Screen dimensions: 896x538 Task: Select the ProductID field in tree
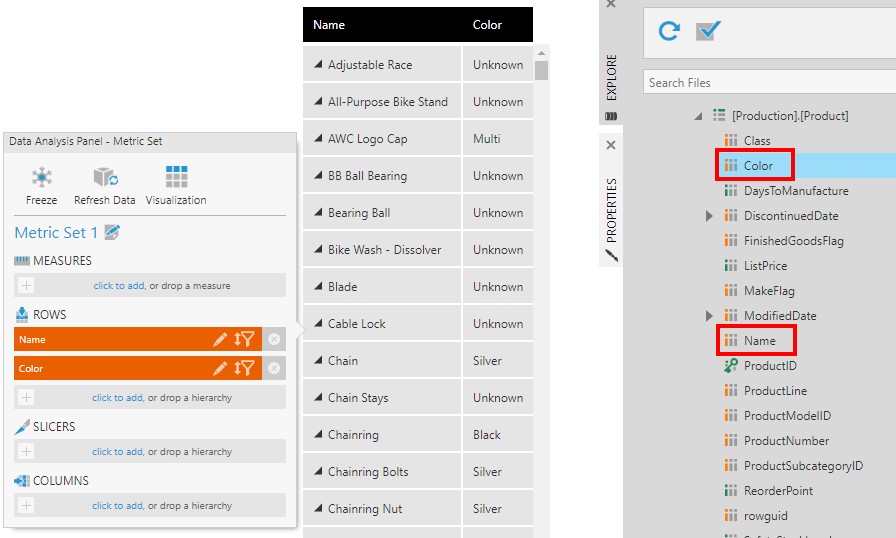(x=769, y=366)
